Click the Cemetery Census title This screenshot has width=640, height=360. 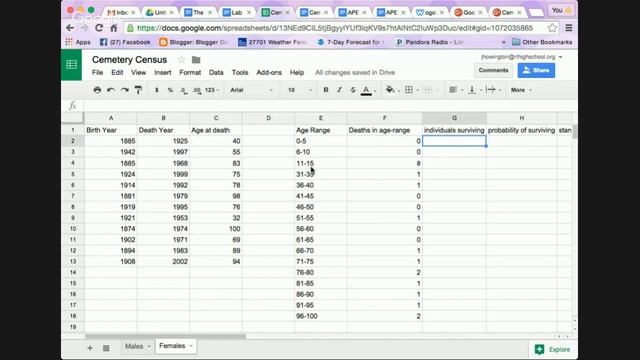(129, 60)
